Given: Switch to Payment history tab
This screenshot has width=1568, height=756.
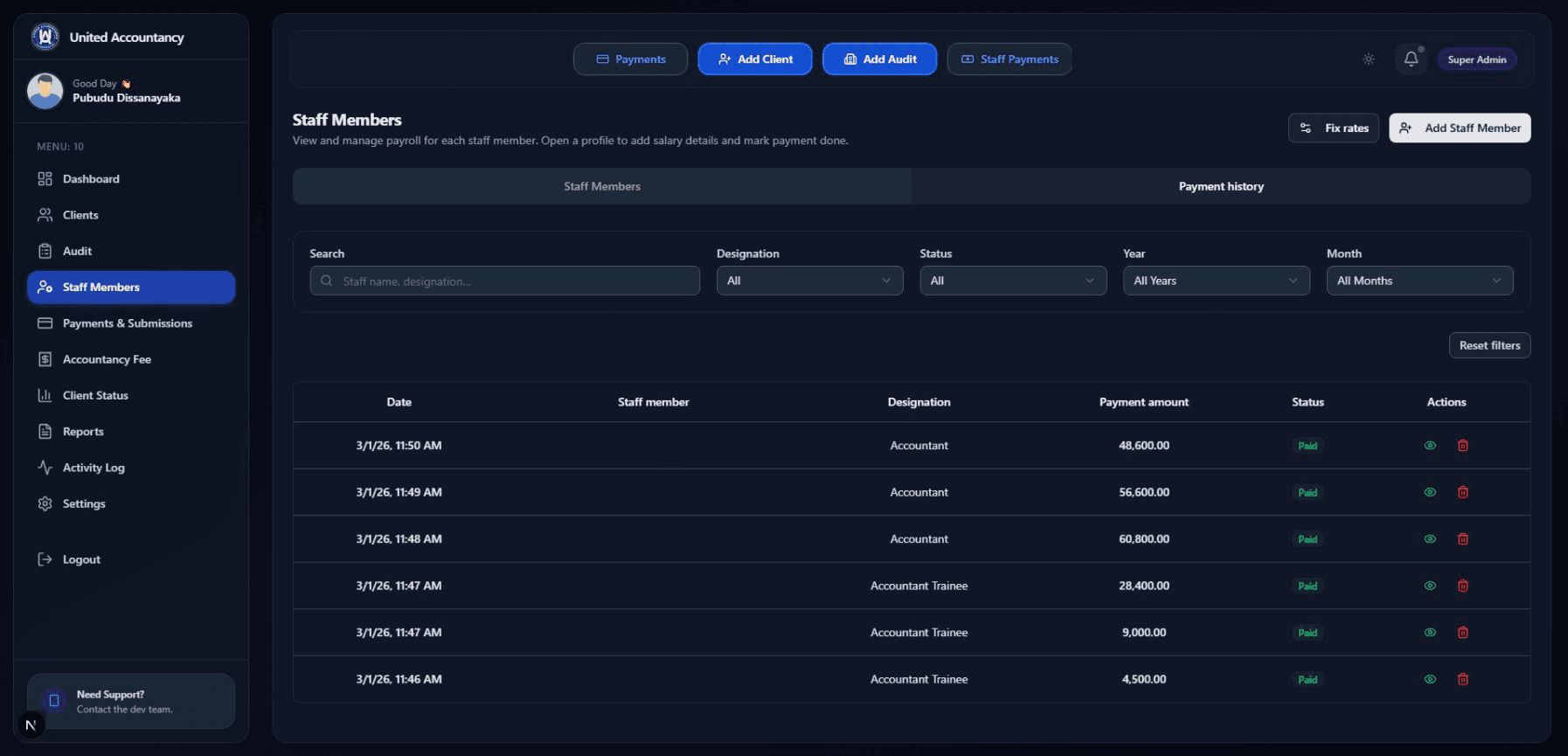Looking at the screenshot, I should 1221,186.
